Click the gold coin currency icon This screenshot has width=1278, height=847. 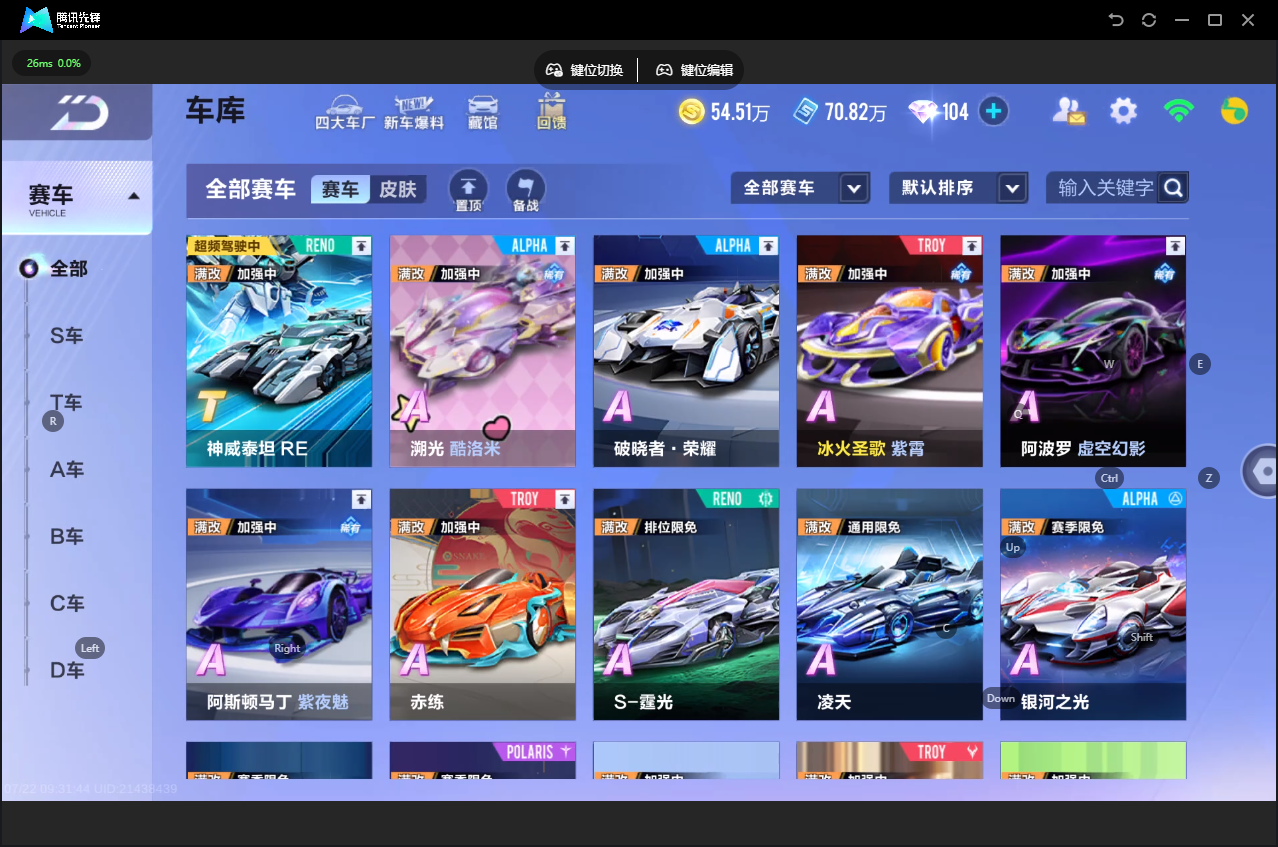[691, 111]
